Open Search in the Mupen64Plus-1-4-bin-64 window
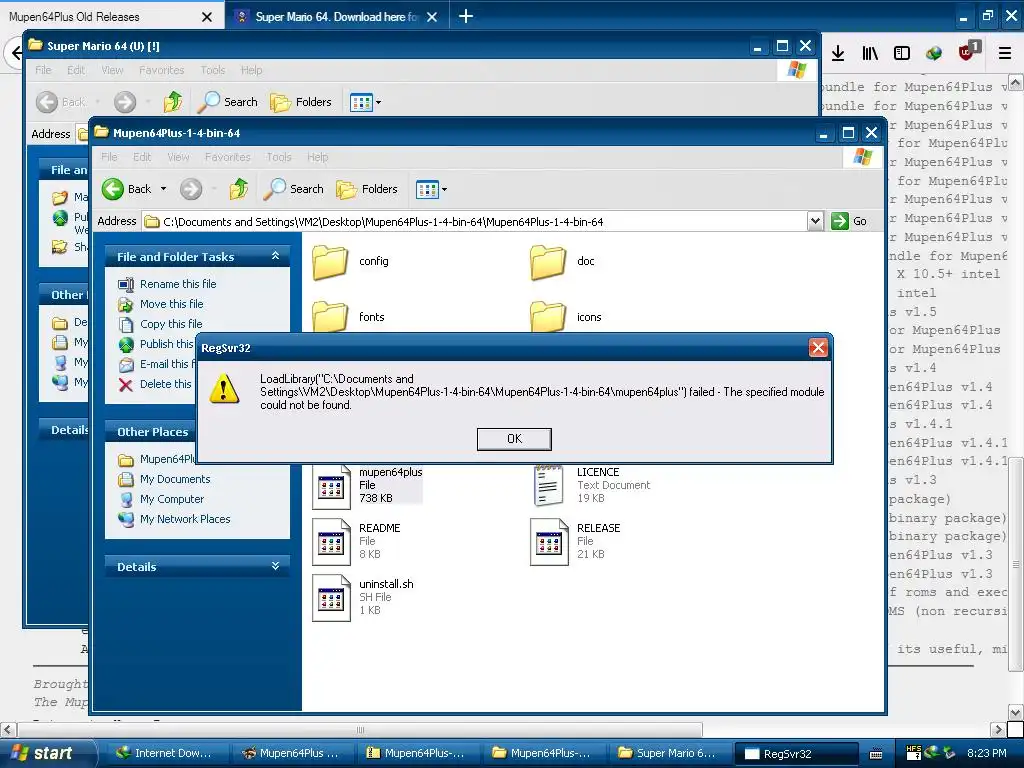The height and width of the screenshot is (768, 1024). [x=294, y=189]
